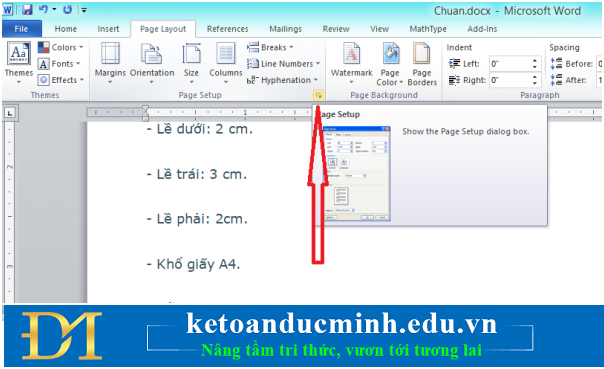Click the tab selector at ruler corner

(x=10, y=113)
